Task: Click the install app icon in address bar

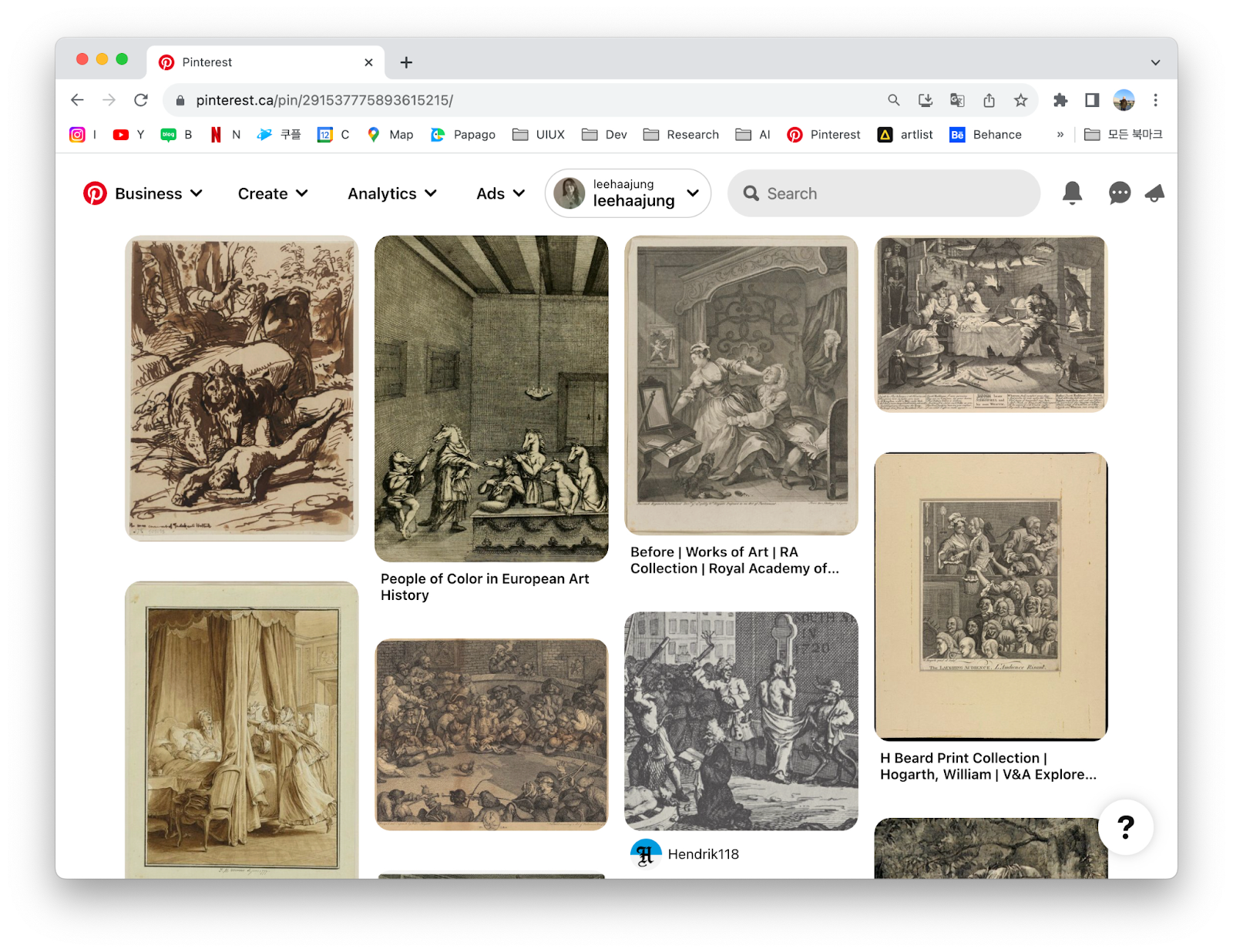Action: [x=926, y=100]
